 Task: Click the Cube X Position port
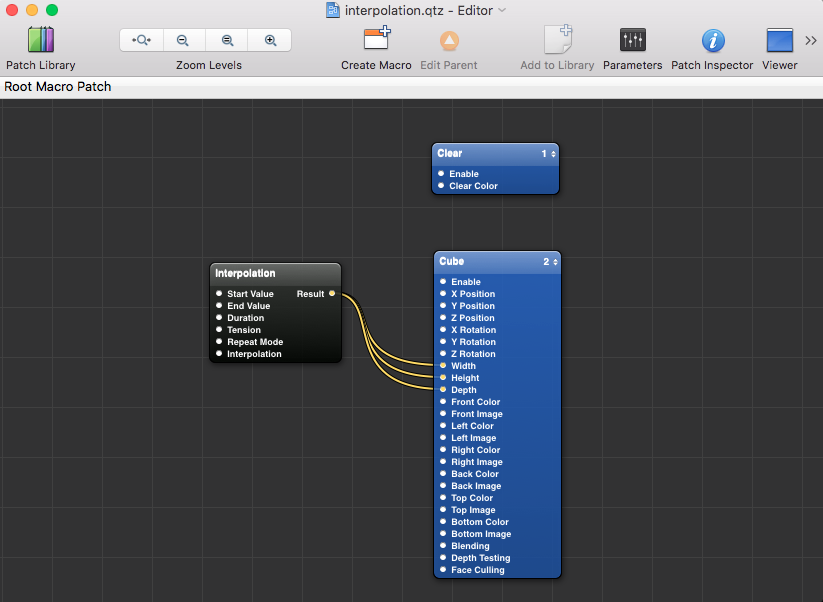[x=443, y=293]
